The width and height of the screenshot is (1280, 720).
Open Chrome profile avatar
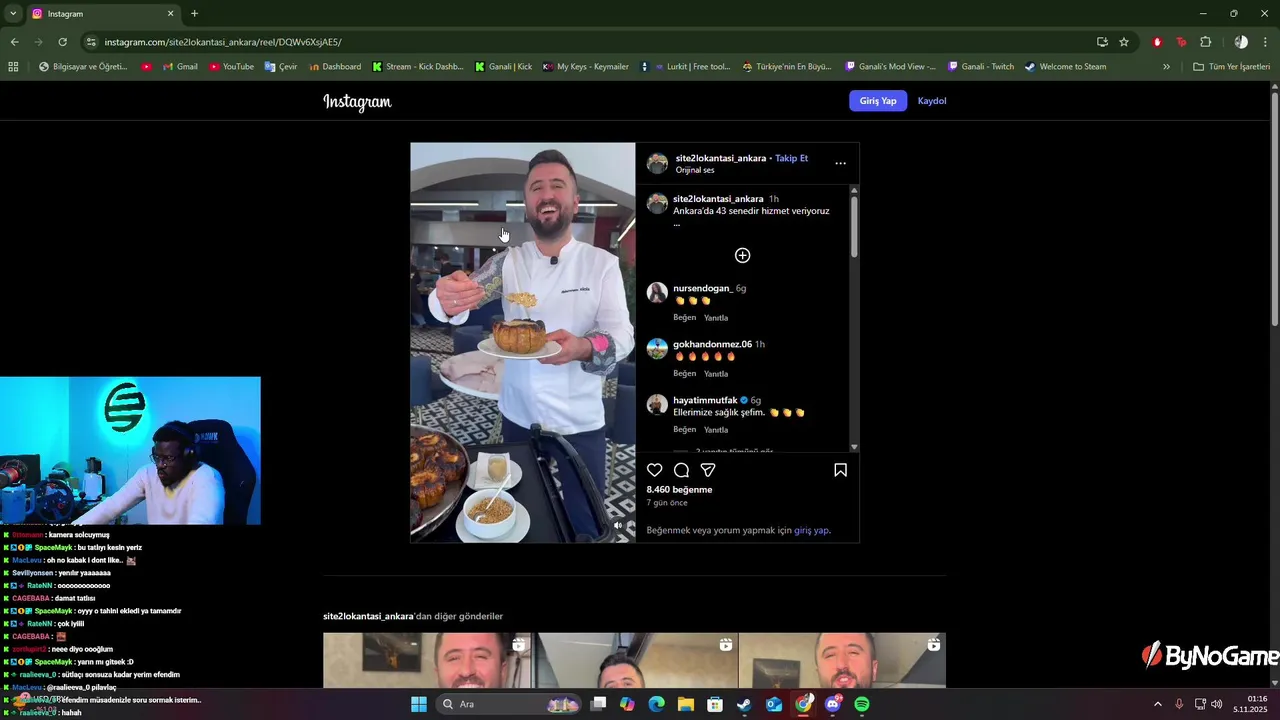click(1241, 42)
